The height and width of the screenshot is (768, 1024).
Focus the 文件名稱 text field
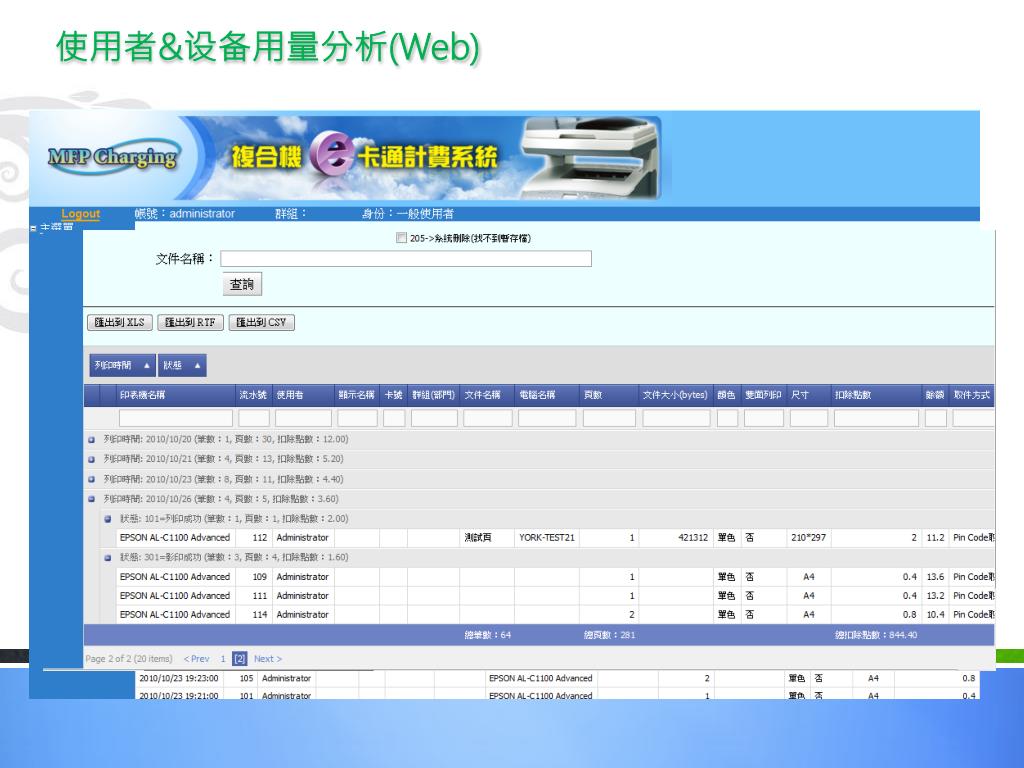[406, 259]
